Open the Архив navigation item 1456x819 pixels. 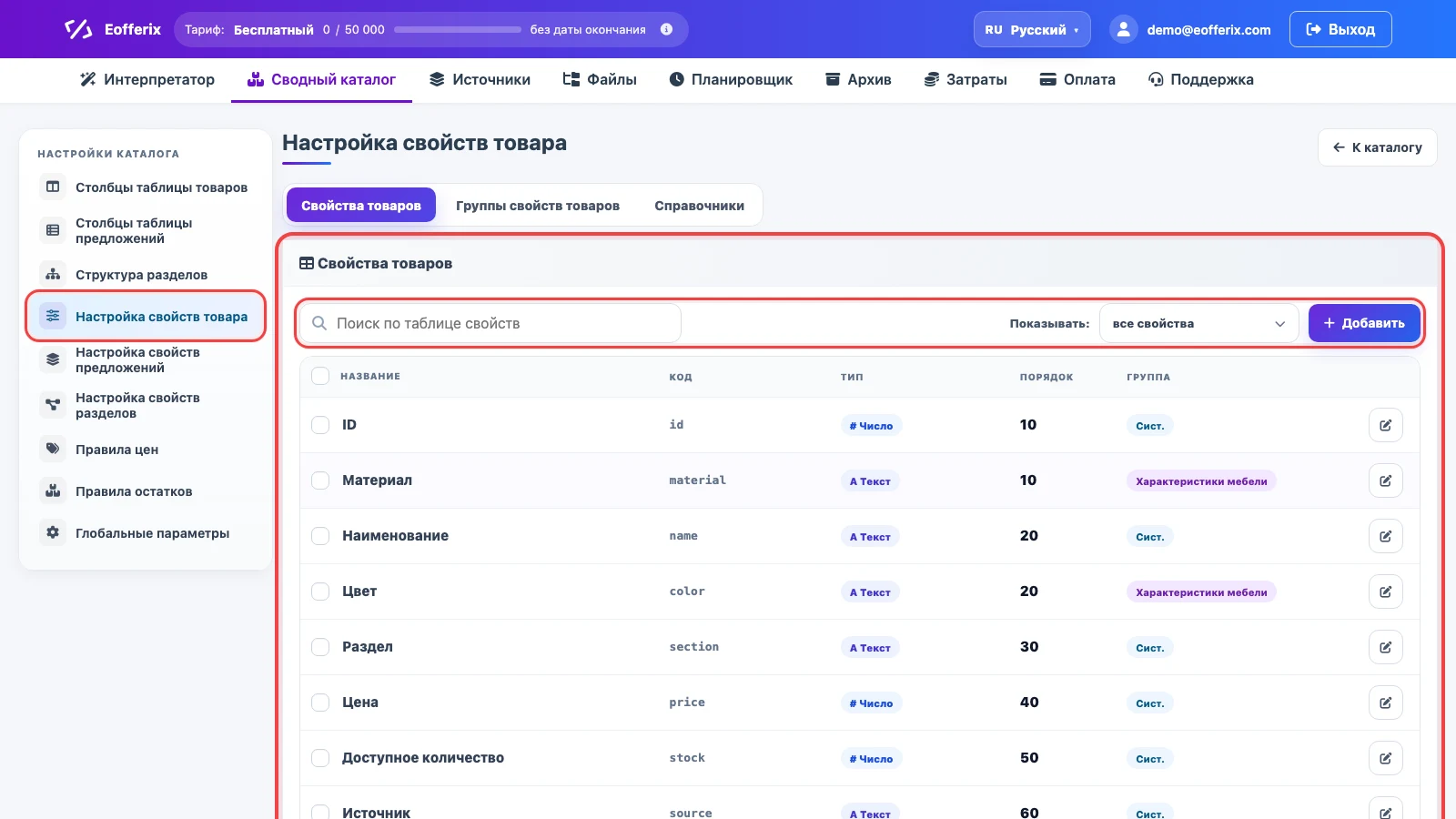point(858,79)
